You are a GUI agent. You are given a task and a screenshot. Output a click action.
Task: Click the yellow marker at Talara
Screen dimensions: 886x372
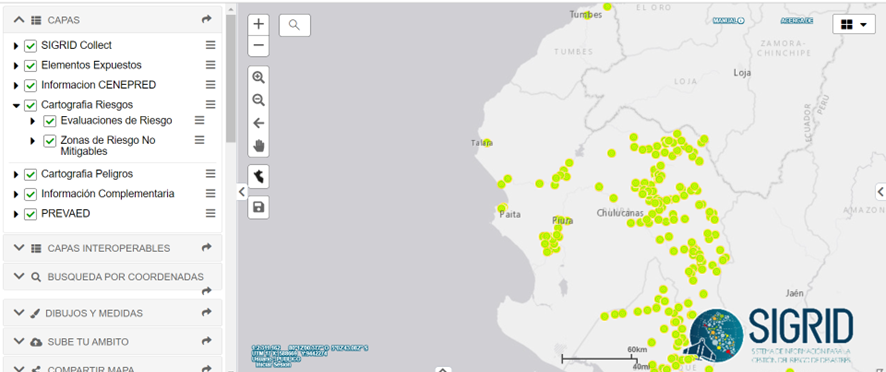click(x=487, y=143)
